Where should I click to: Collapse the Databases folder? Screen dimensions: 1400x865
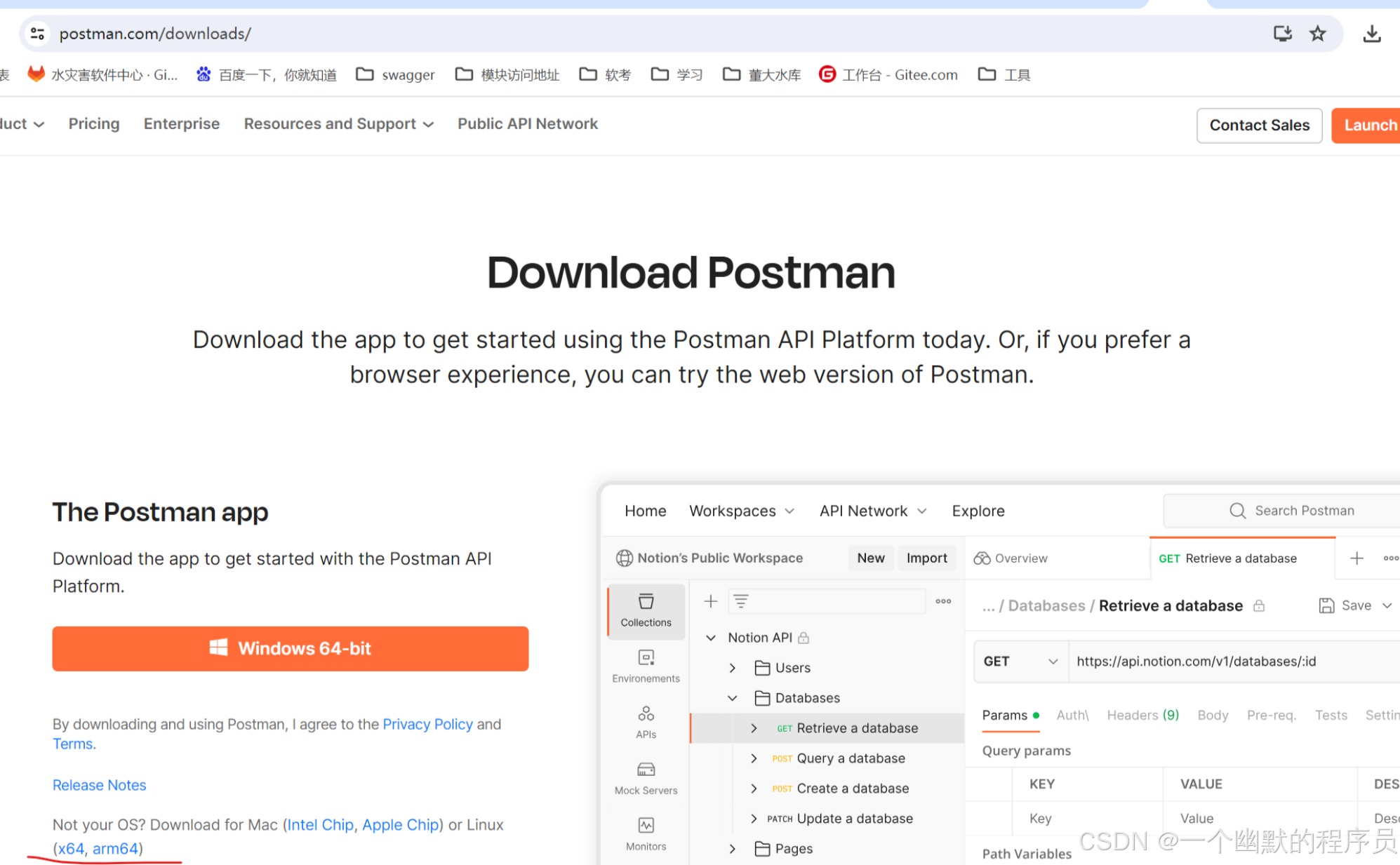point(732,698)
